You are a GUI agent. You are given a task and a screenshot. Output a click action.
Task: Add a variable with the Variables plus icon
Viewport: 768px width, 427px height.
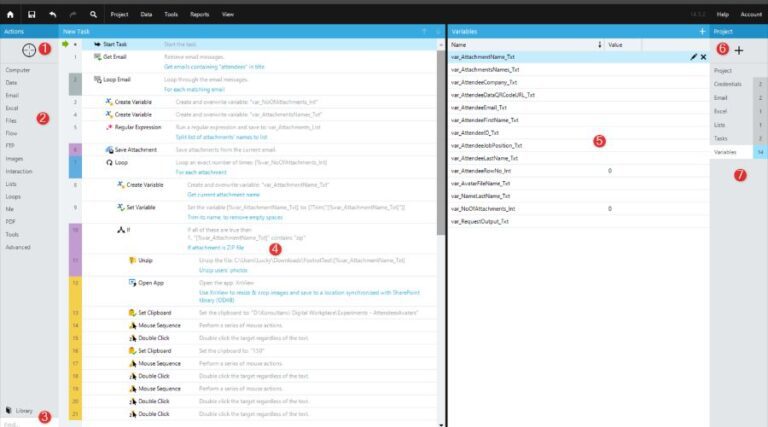click(x=702, y=31)
